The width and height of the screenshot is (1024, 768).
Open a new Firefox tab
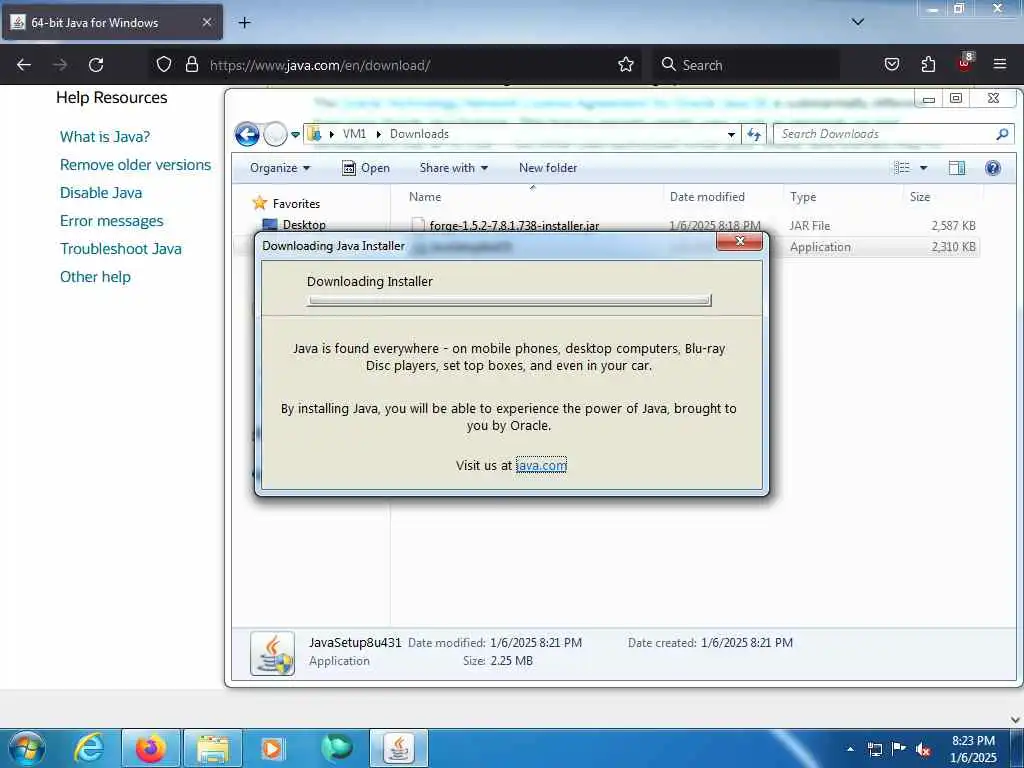coord(244,23)
